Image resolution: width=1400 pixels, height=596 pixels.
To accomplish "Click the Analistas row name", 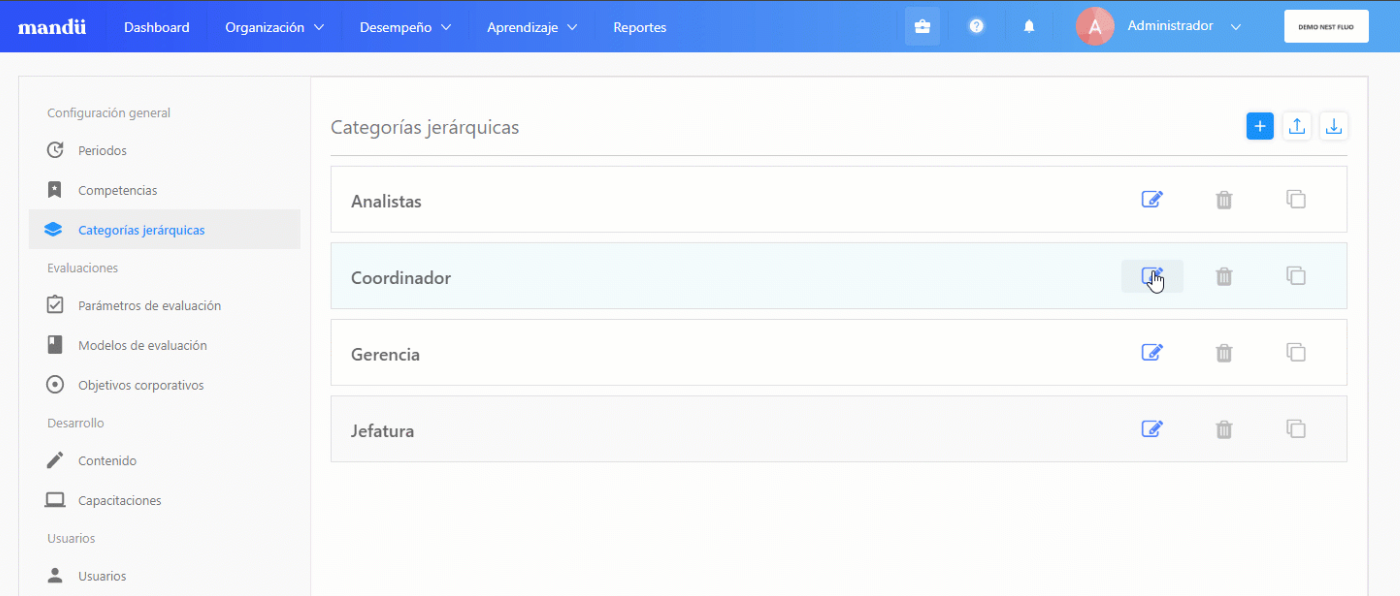I will [386, 201].
